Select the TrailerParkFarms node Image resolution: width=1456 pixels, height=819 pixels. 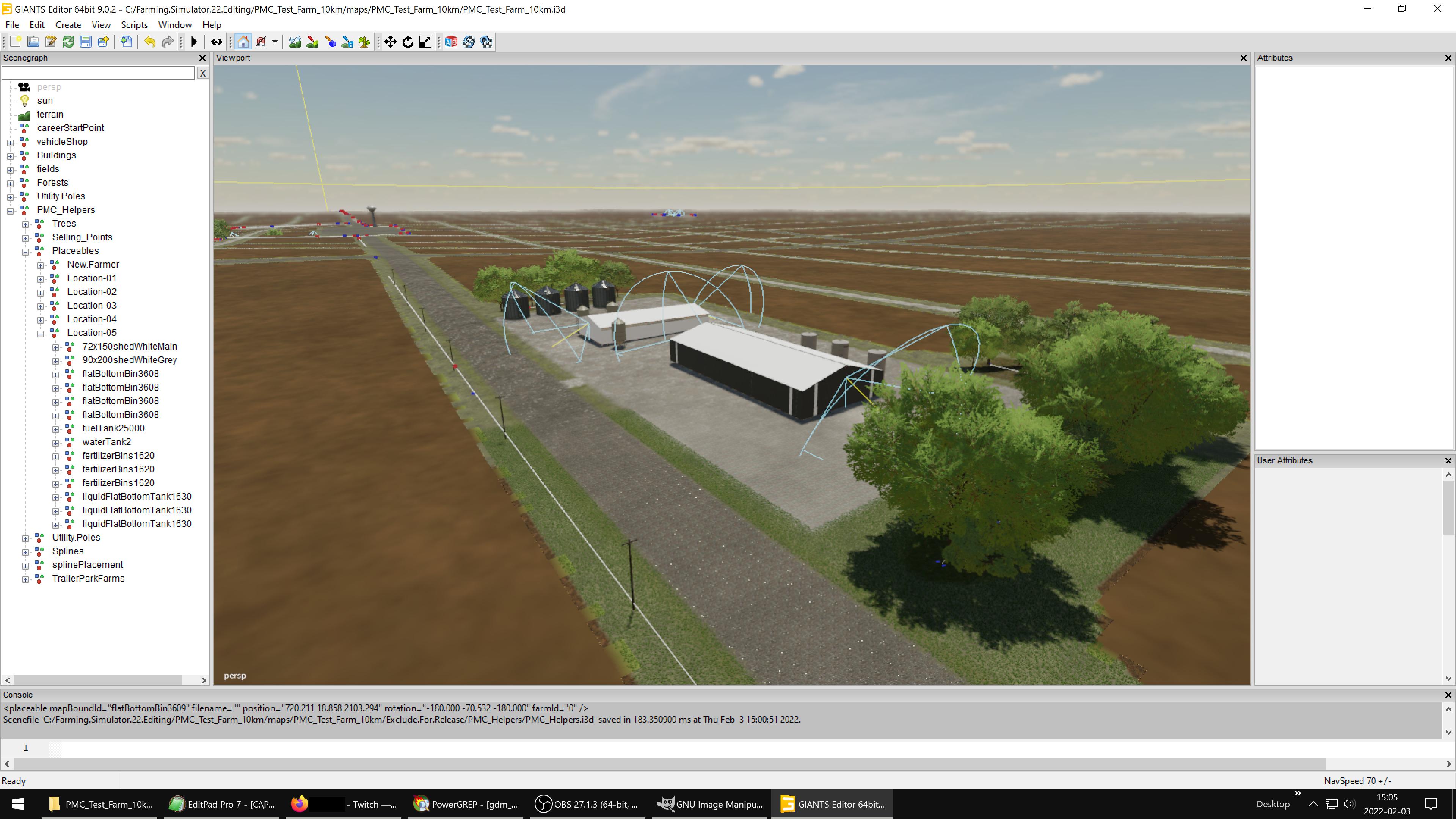click(88, 578)
